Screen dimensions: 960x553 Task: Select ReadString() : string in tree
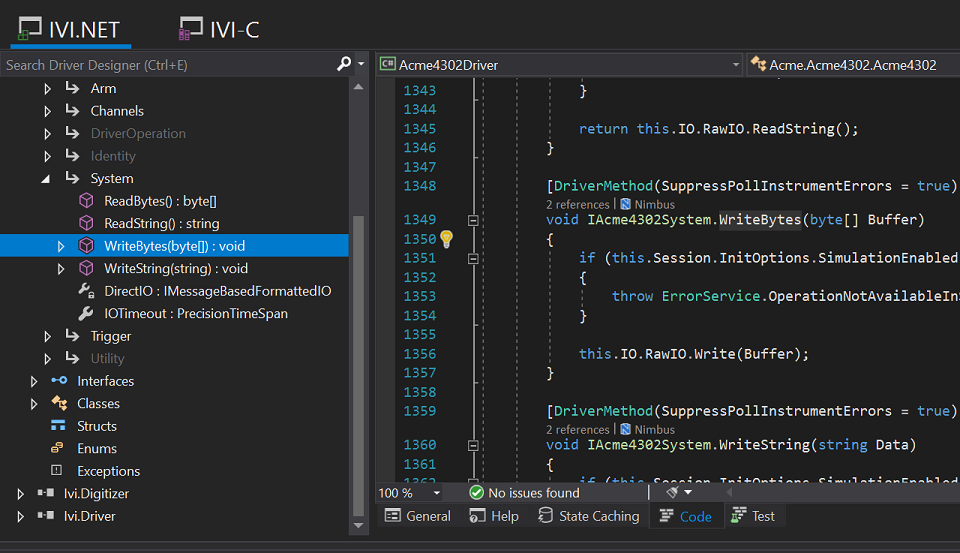coord(162,224)
